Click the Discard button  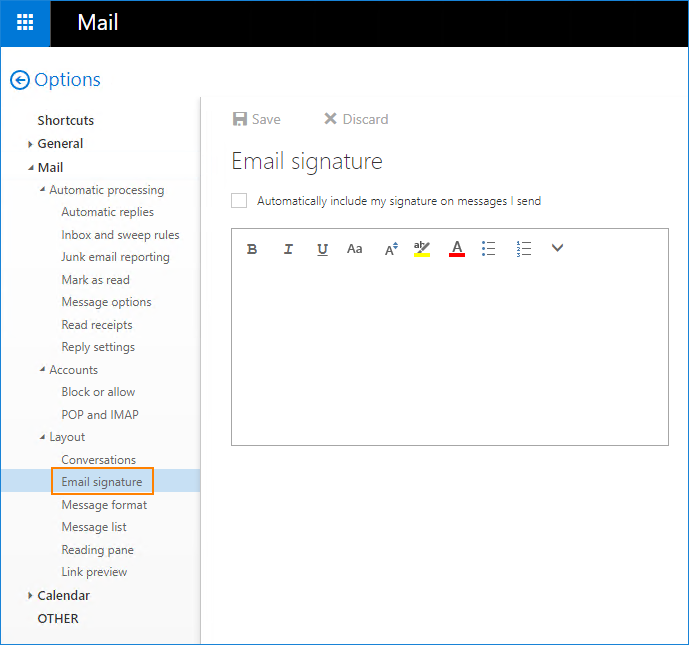coord(356,119)
